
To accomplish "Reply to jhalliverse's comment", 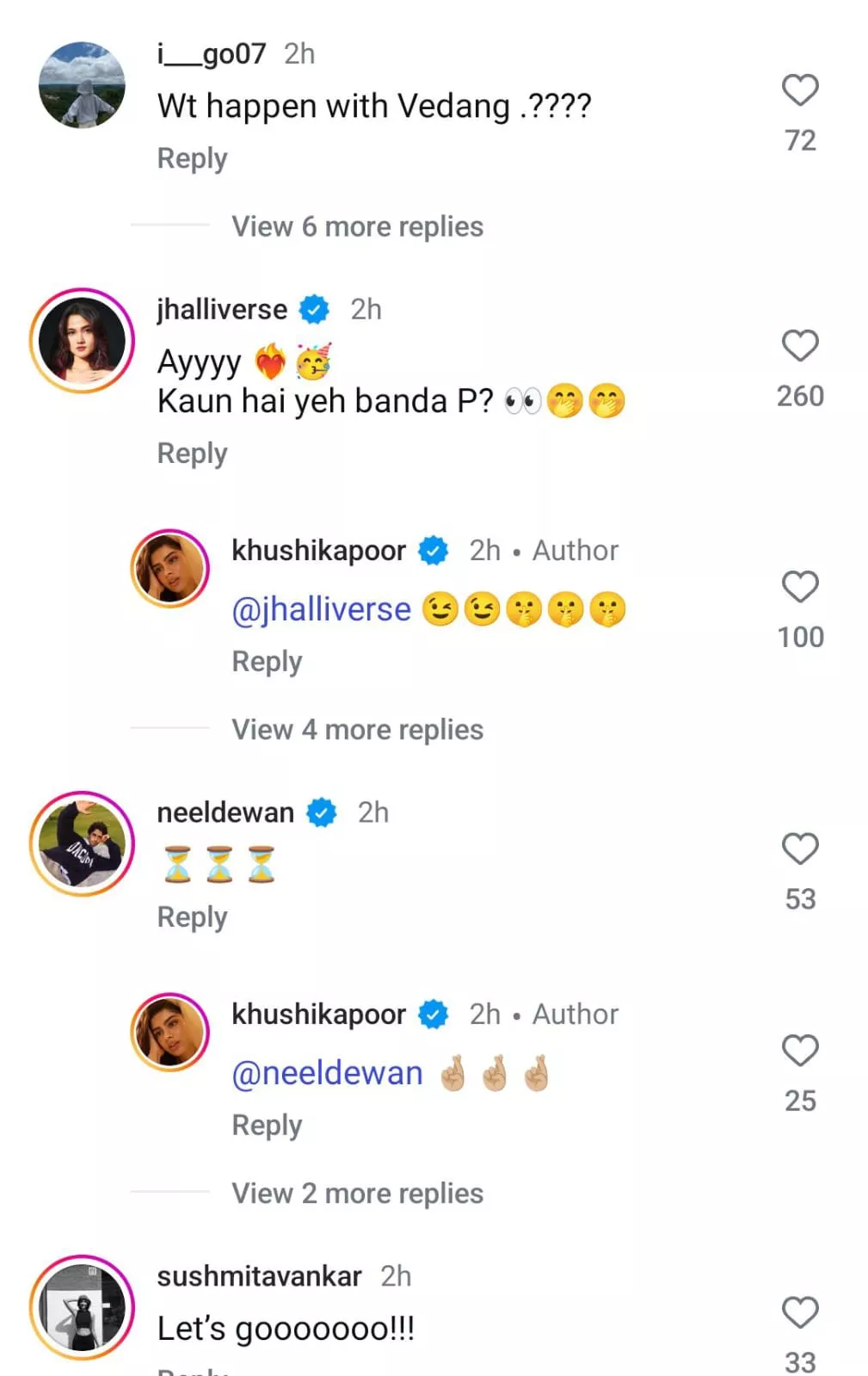I will [192, 454].
